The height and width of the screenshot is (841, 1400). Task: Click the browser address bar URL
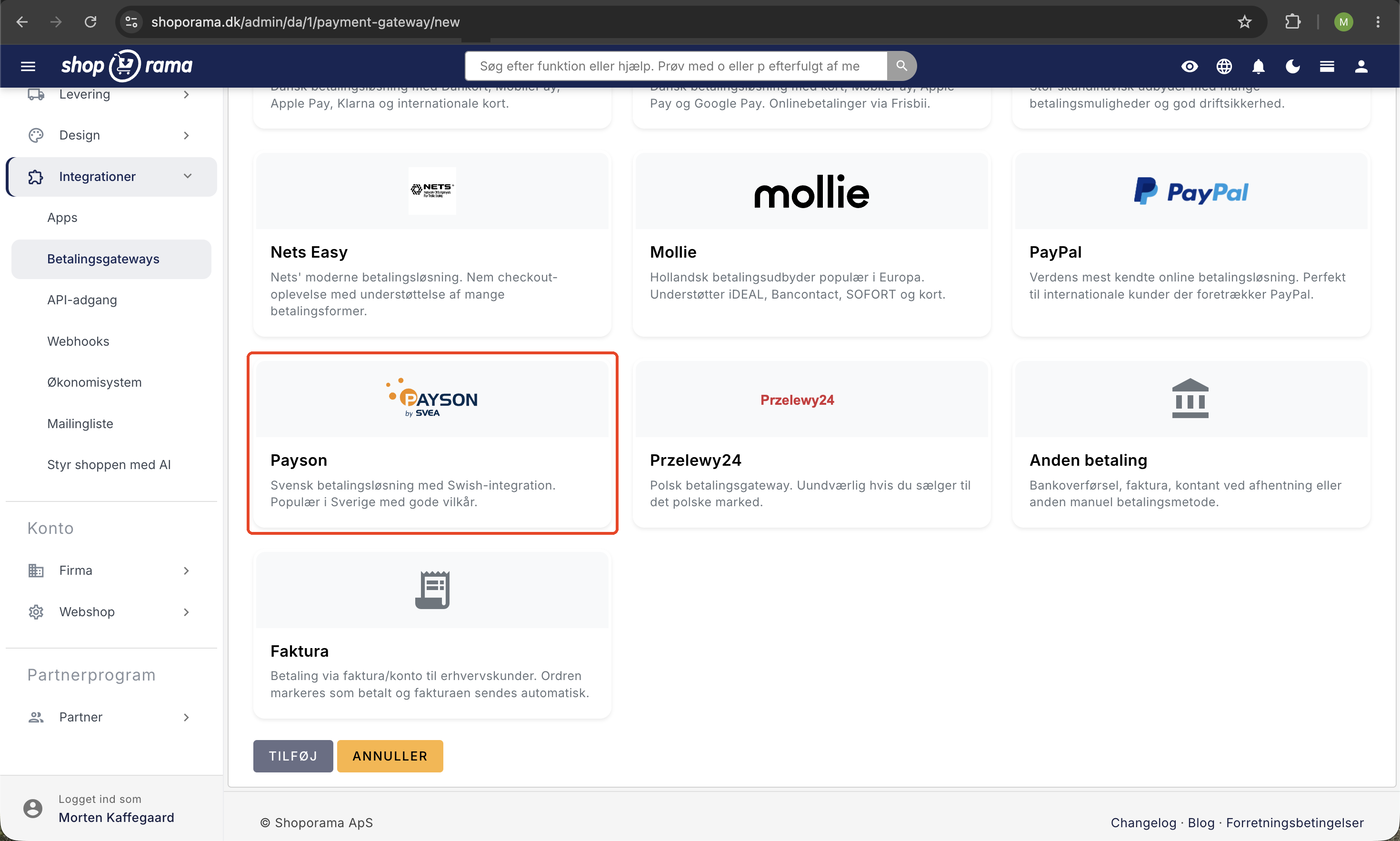tap(305, 21)
